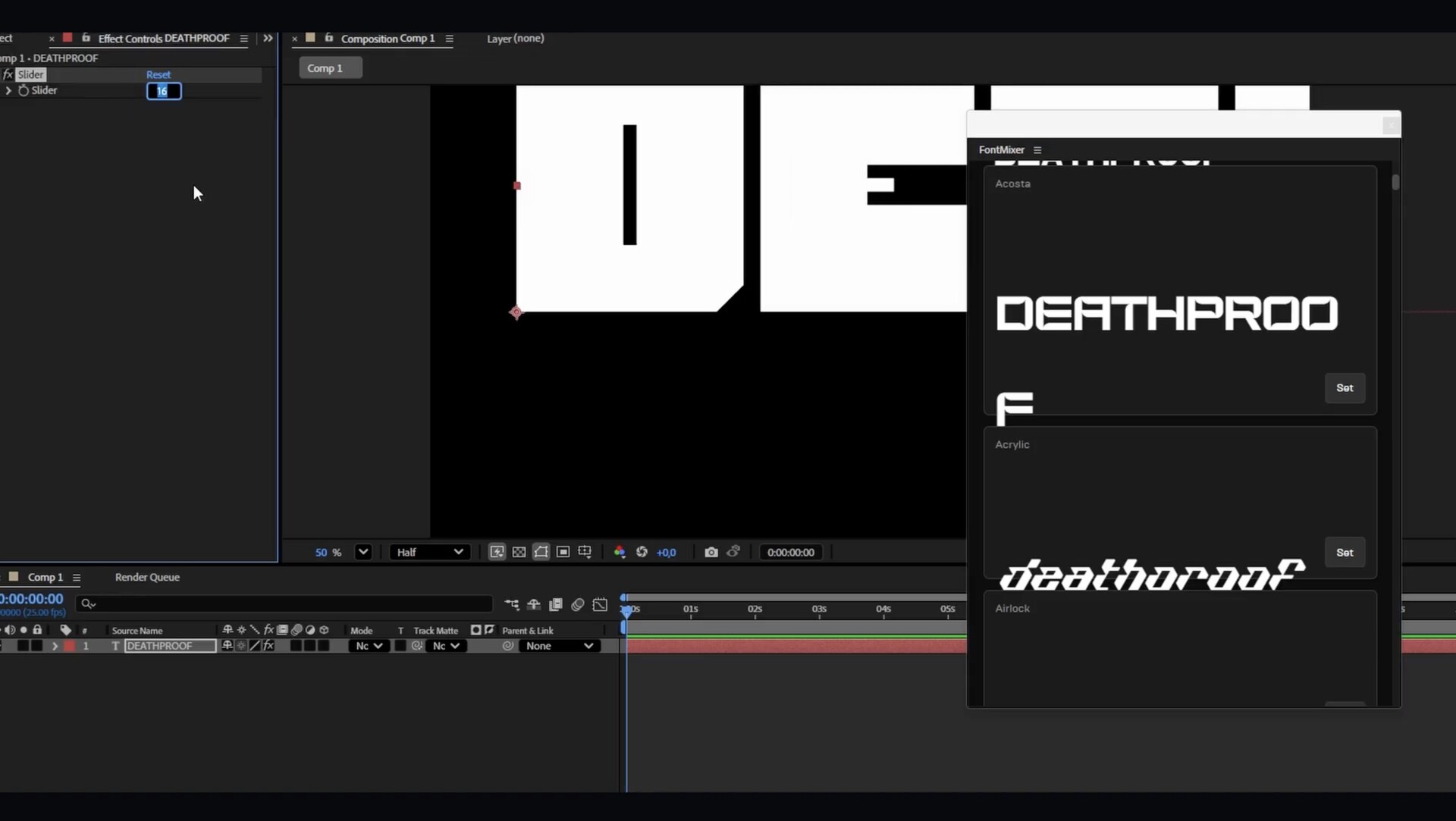
Task: Toggle mask and shape path visibility
Action: coord(541,552)
